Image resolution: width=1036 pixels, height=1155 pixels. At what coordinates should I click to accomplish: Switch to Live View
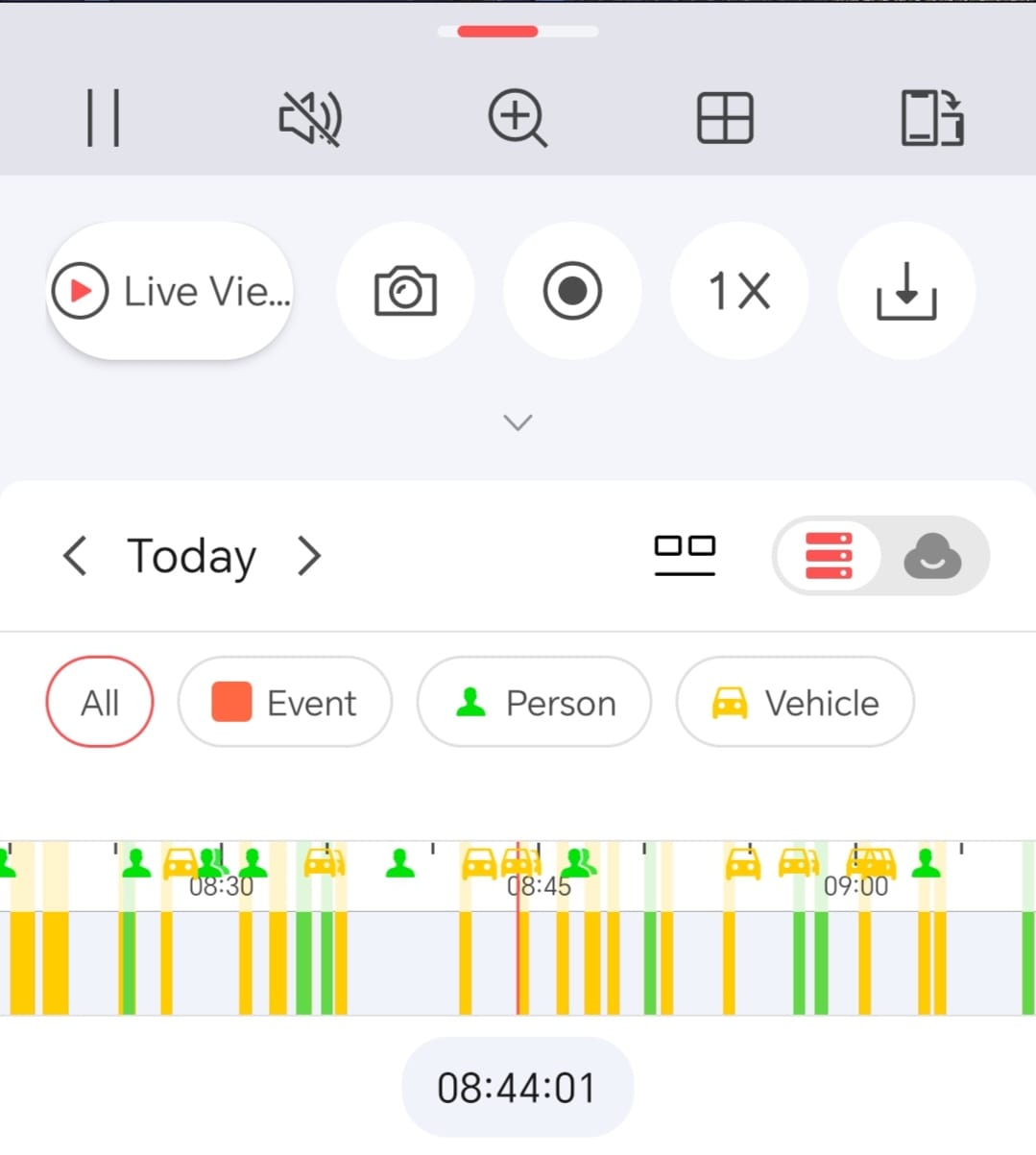170,291
